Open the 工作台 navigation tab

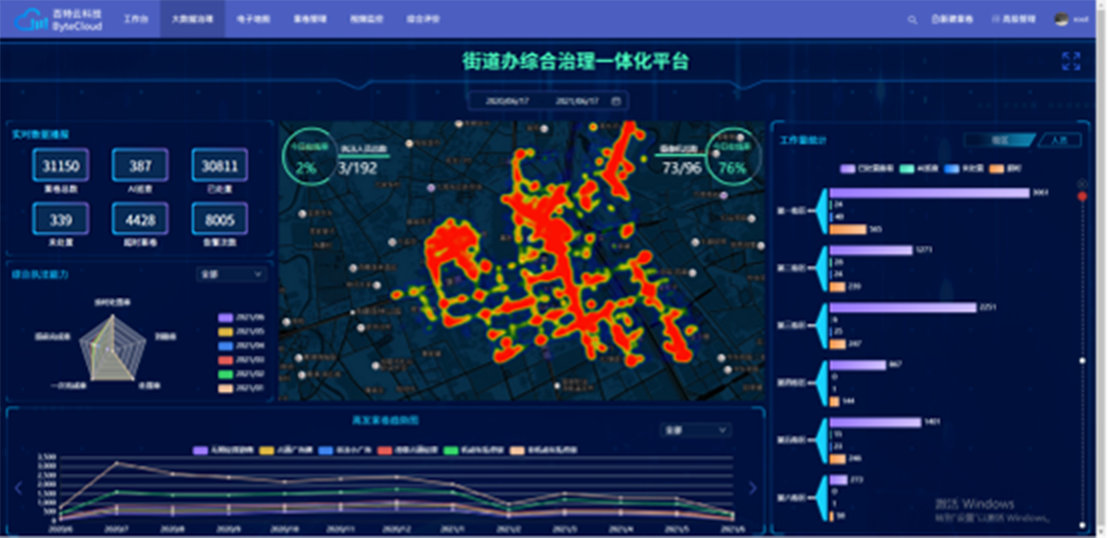click(x=135, y=19)
